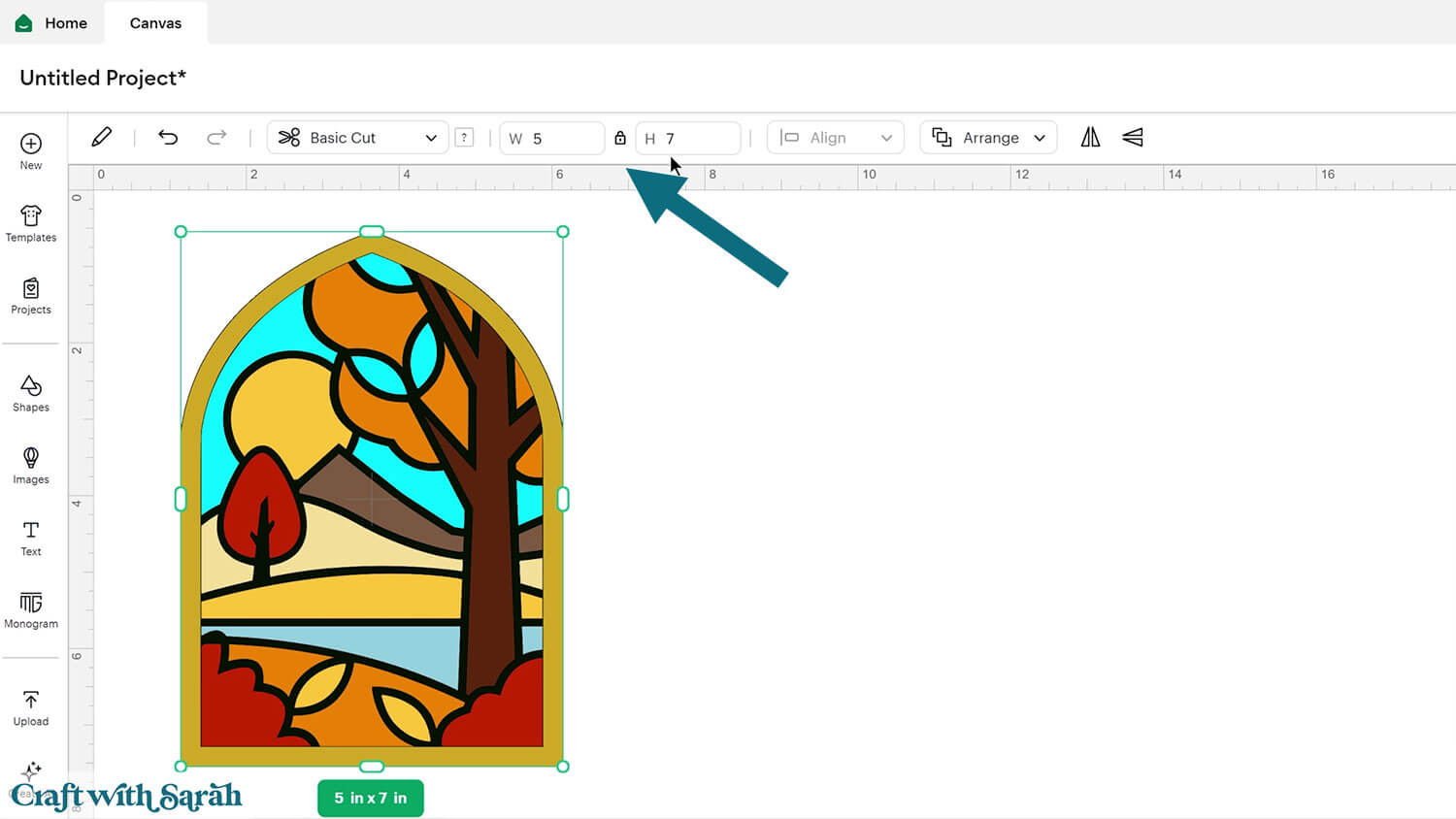Toggle the aspect ratio lock between width and height
Screen dimensions: 1456x819
click(x=620, y=138)
